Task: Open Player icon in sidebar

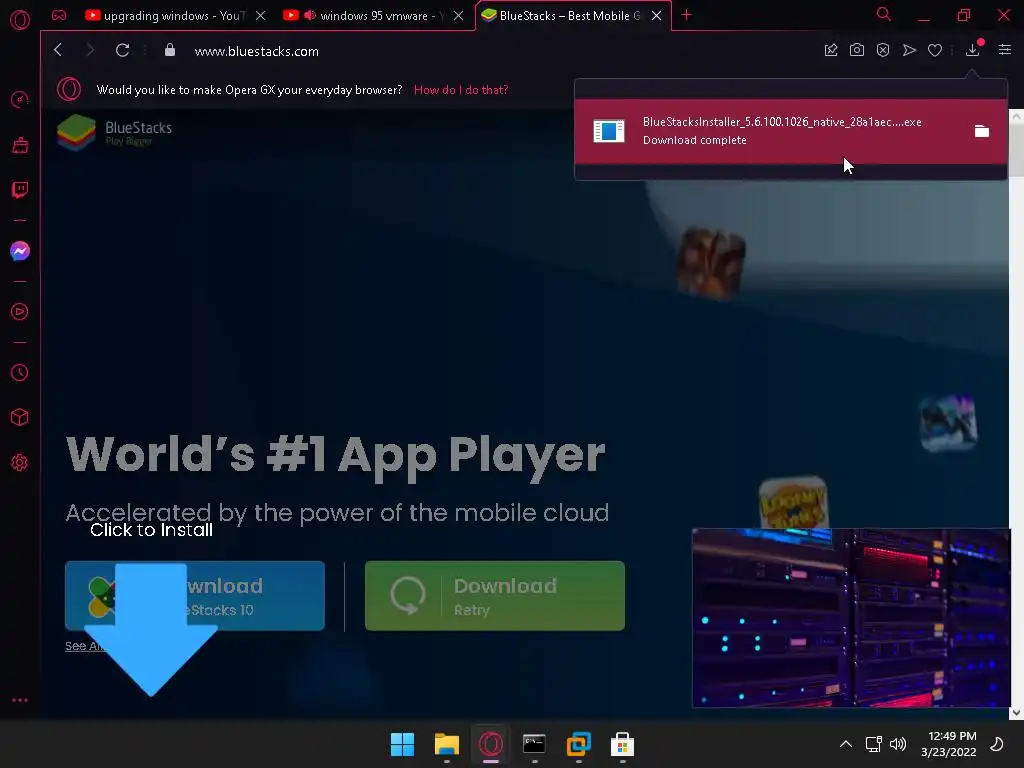Action: tap(20, 312)
